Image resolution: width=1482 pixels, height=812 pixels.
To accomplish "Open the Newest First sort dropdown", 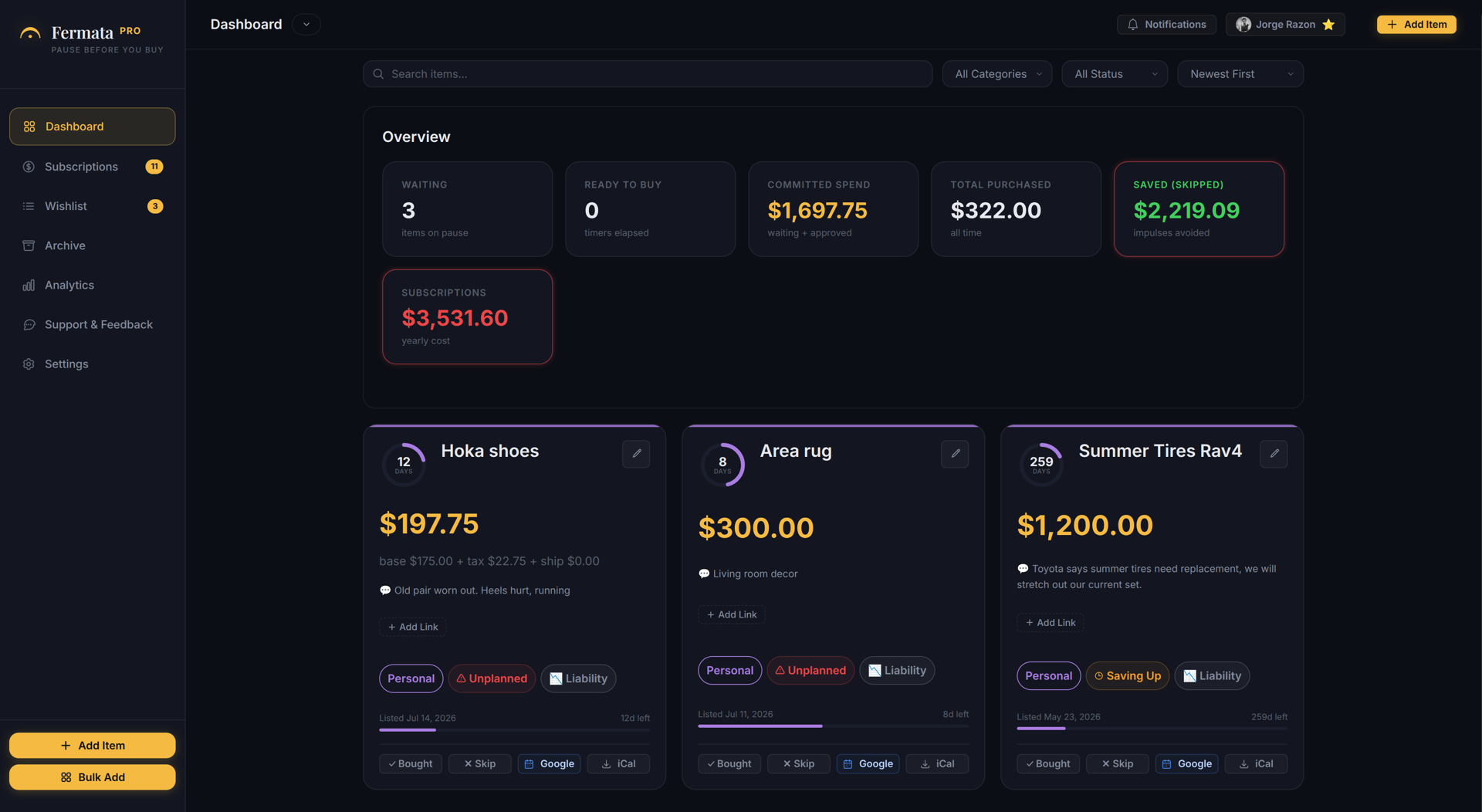I will point(1240,74).
